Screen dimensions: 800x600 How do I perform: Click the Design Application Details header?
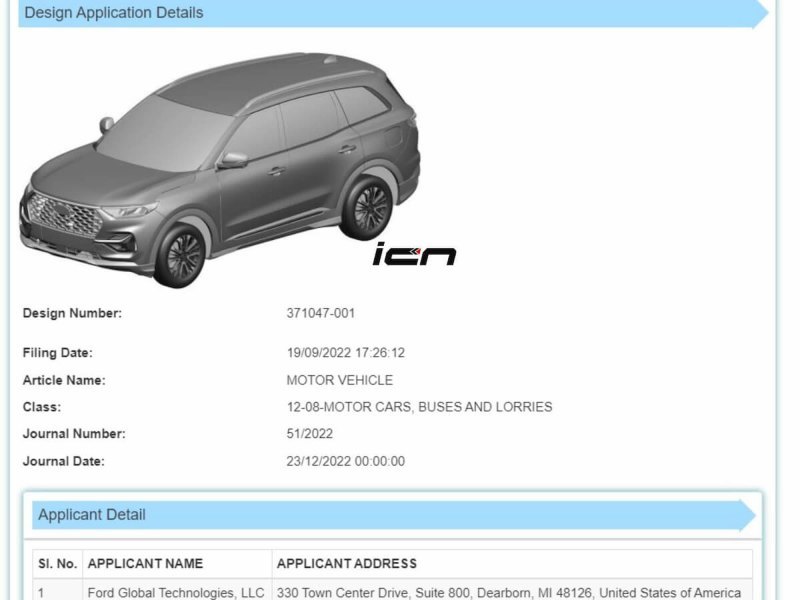point(393,13)
